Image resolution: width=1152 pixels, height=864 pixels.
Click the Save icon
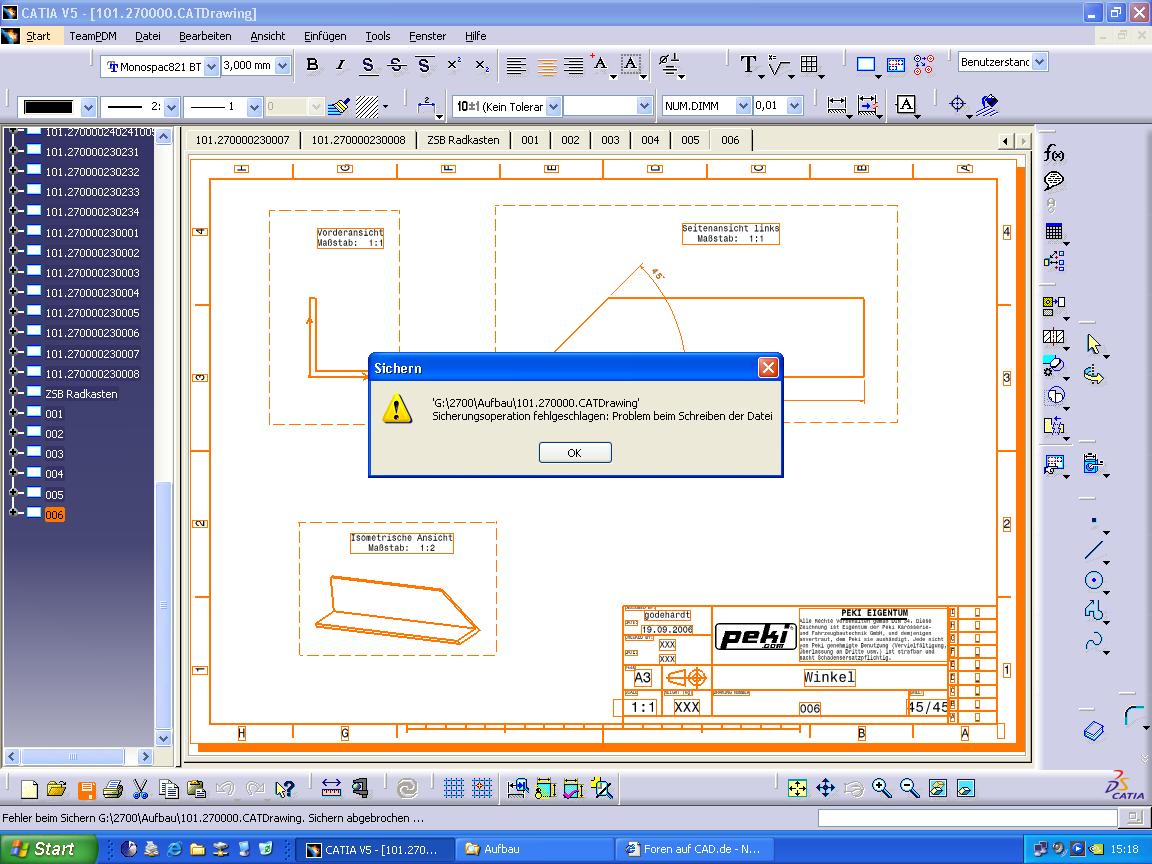pos(87,790)
